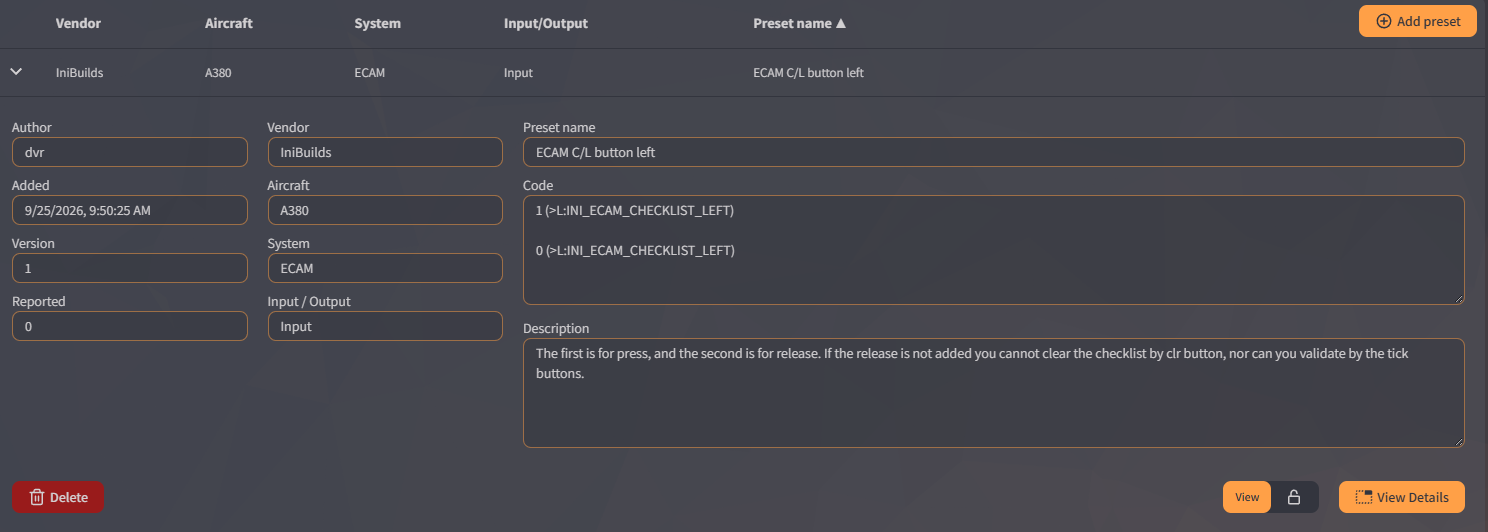Click the Aircraft field showing A380
Image resolution: width=1488 pixels, height=532 pixels.
coord(385,210)
